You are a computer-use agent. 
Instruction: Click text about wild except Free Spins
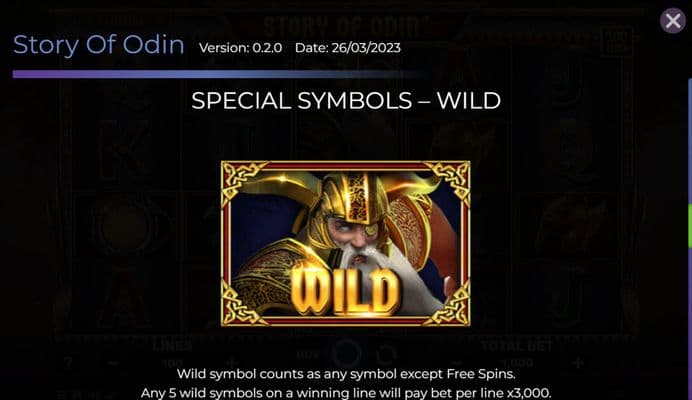(x=346, y=374)
